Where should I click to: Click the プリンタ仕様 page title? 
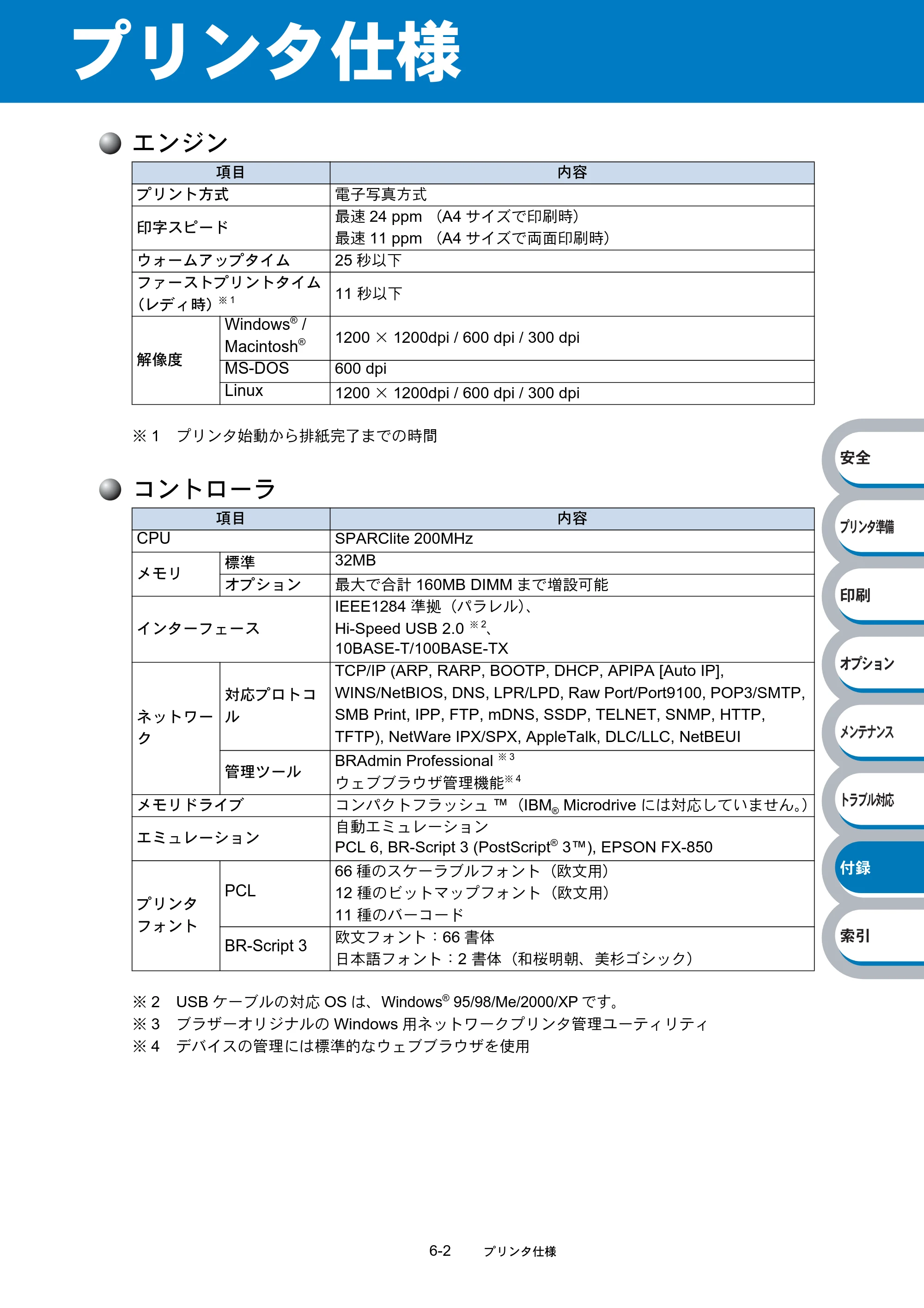[x=267, y=51]
